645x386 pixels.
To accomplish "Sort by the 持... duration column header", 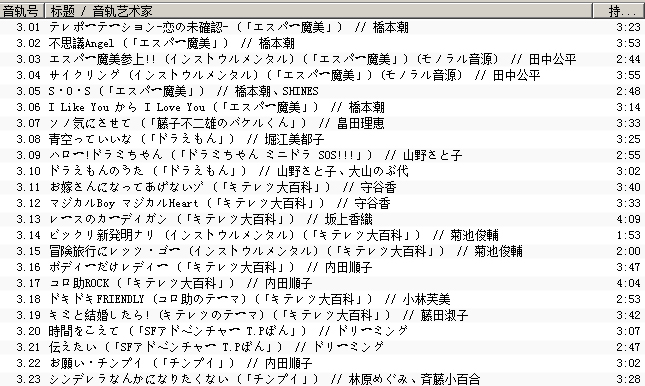I will [x=619, y=11].
